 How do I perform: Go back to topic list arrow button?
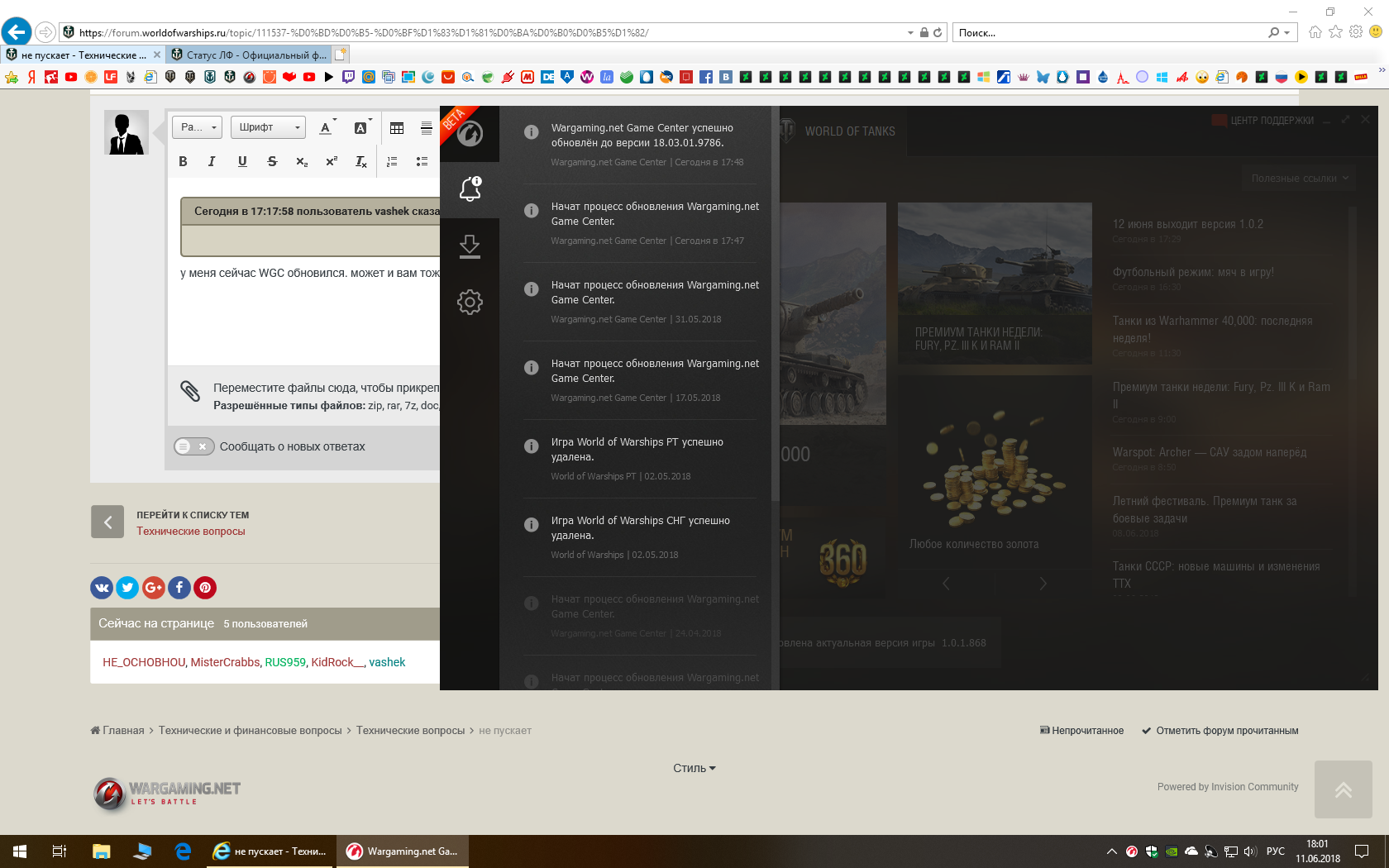coord(107,522)
